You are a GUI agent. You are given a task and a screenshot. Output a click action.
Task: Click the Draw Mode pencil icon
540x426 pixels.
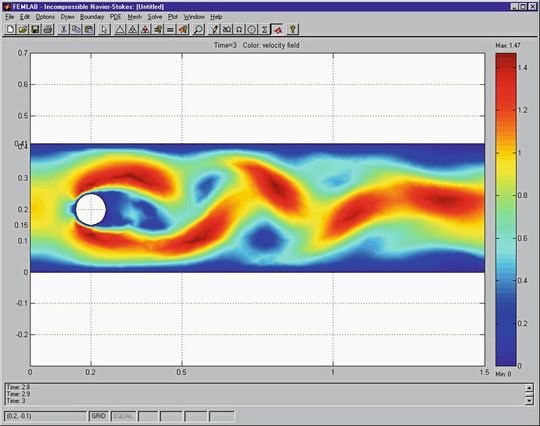pos(214,29)
